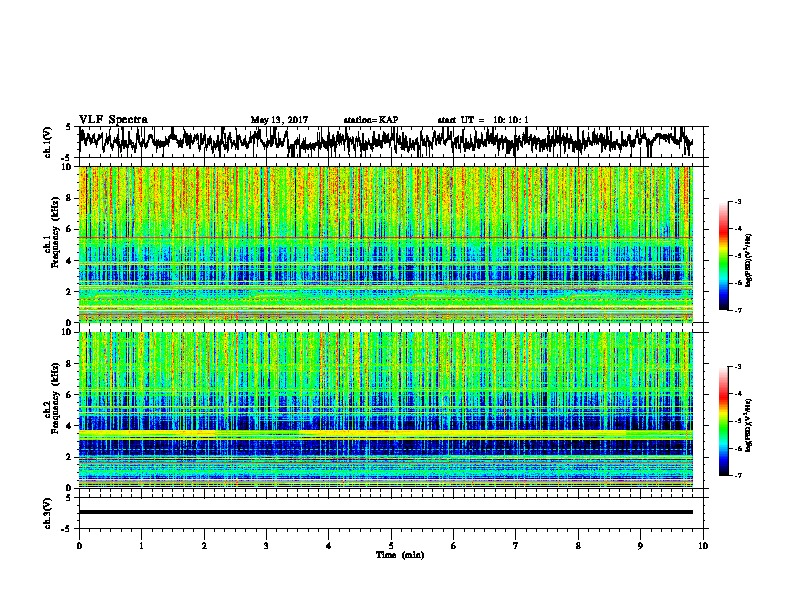Image resolution: width=792 pixels, height=612 pixels.
Task: Click the "5" tick on the ch.3(V) axis
Action: click(x=68, y=498)
